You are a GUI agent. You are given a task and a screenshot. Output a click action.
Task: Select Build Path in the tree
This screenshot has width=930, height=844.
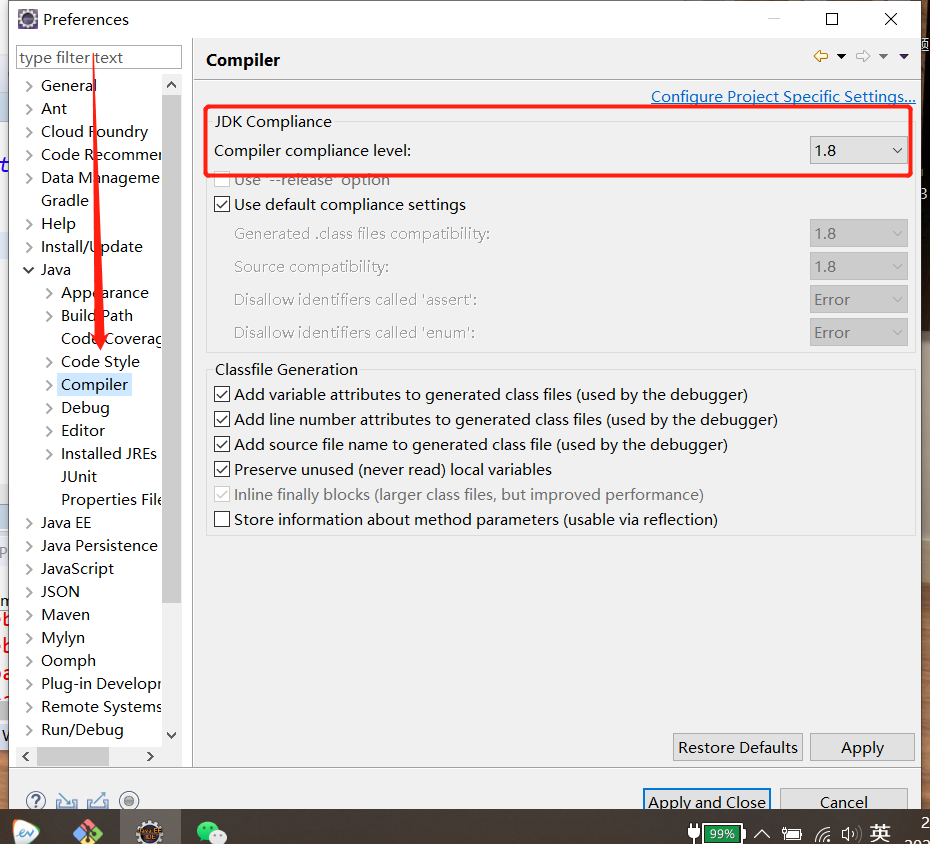[x=97, y=316]
